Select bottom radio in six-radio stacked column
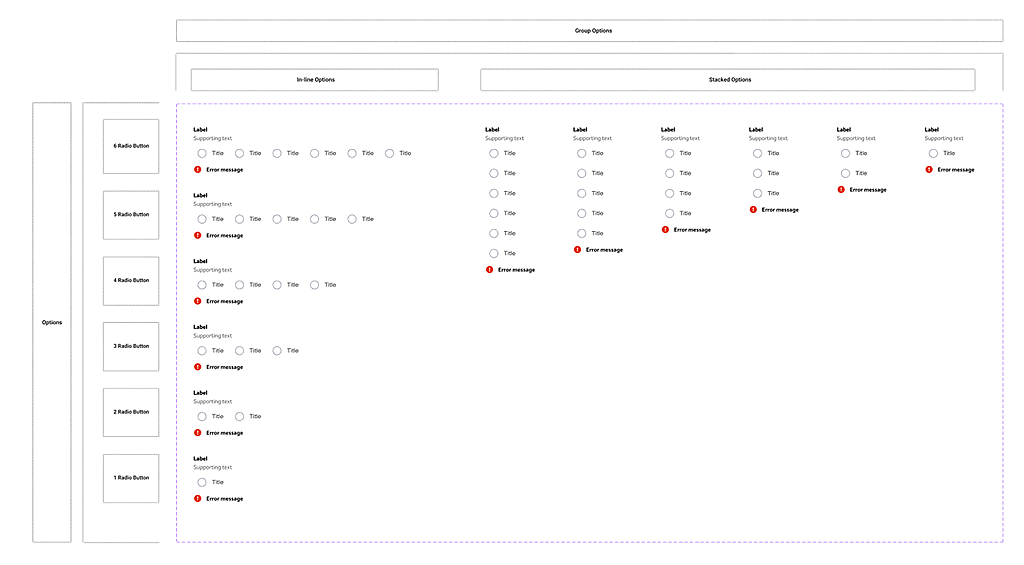Image resolution: width=1024 pixels, height=565 pixels. point(494,253)
